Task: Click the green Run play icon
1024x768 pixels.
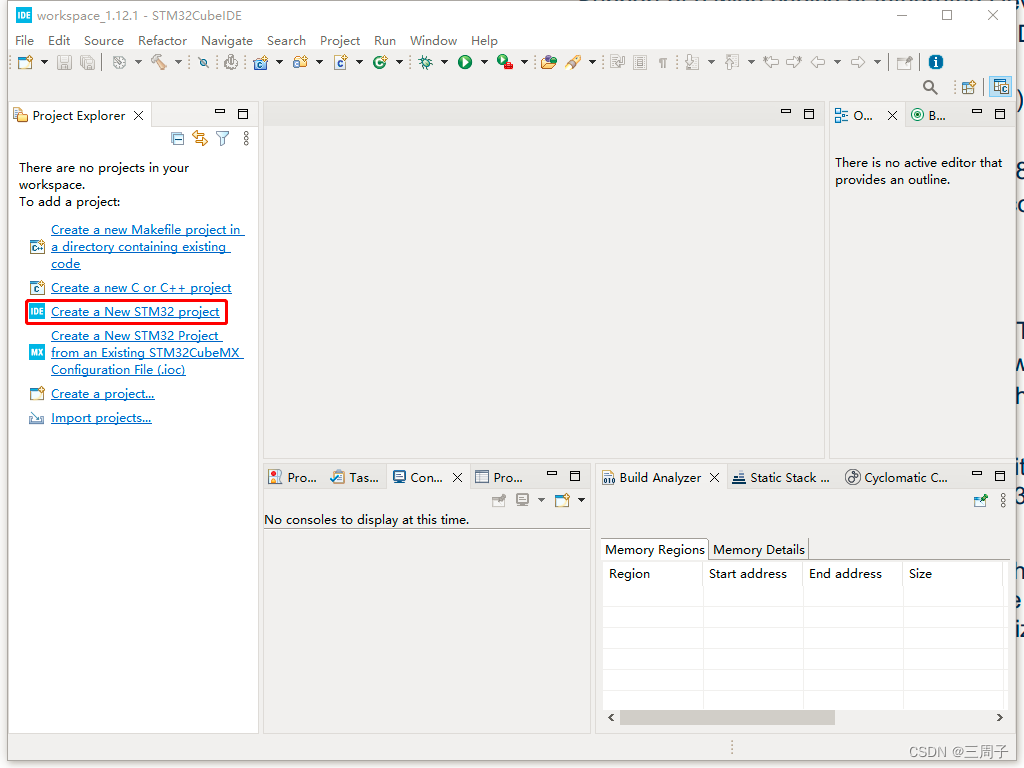Action: click(x=465, y=63)
